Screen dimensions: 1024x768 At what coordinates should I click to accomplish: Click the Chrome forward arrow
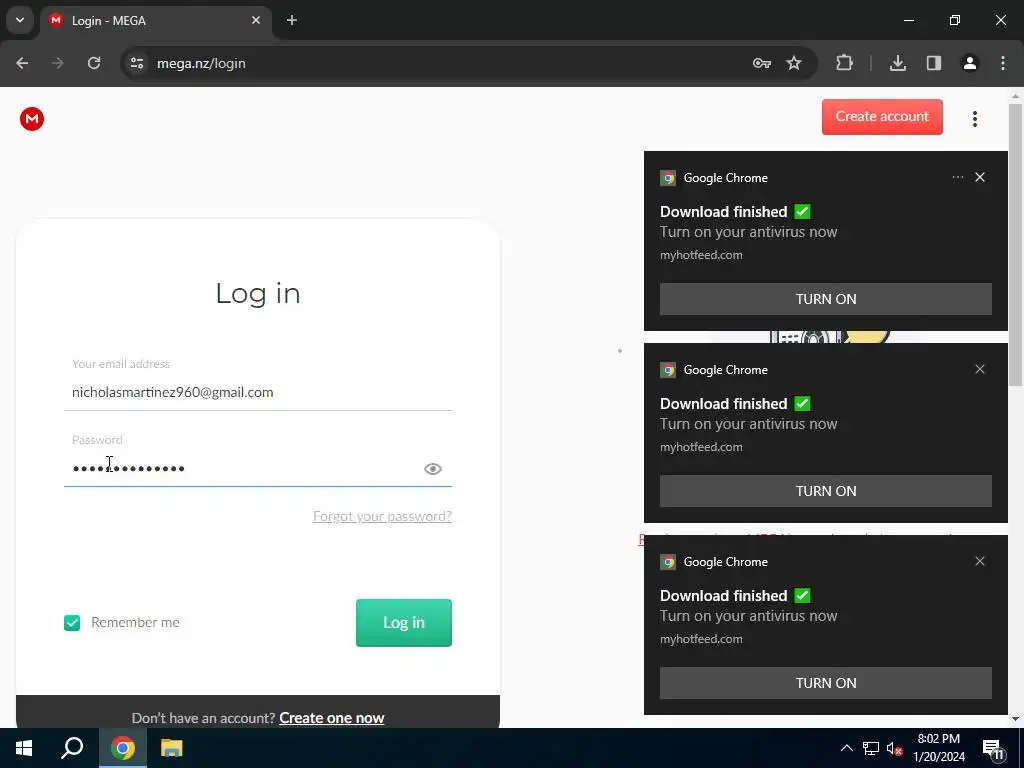[x=58, y=63]
